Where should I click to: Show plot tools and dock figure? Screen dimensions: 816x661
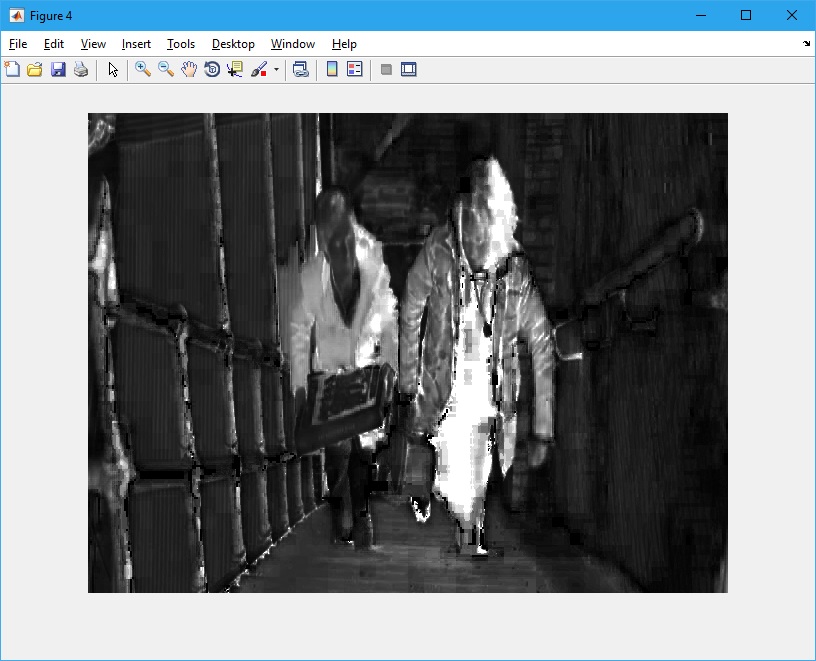point(409,70)
